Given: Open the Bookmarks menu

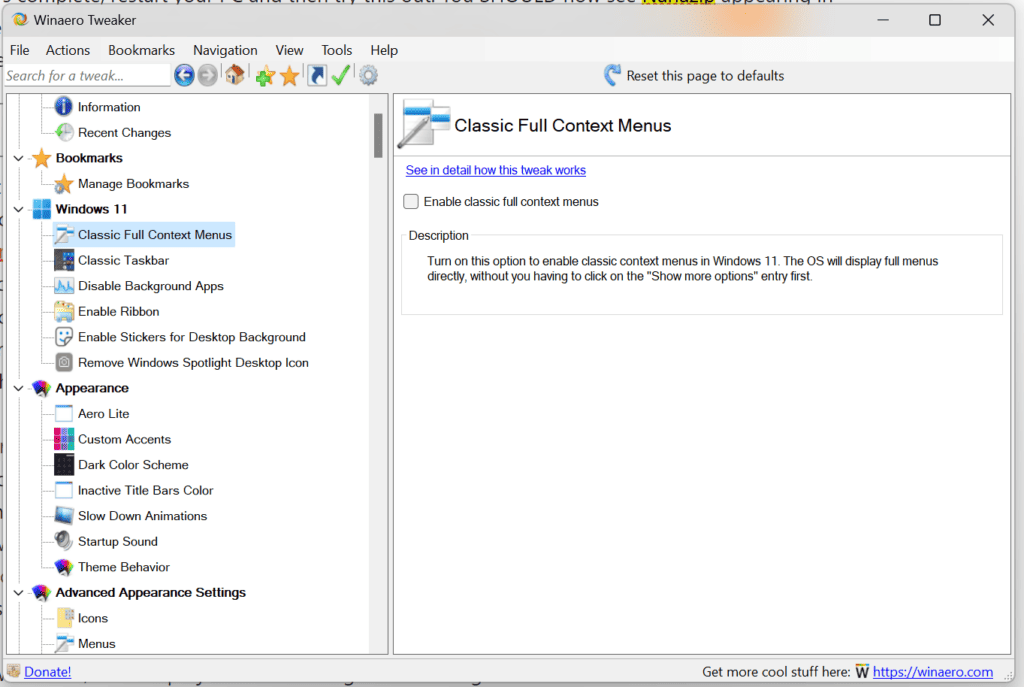Looking at the screenshot, I should click(142, 50).
